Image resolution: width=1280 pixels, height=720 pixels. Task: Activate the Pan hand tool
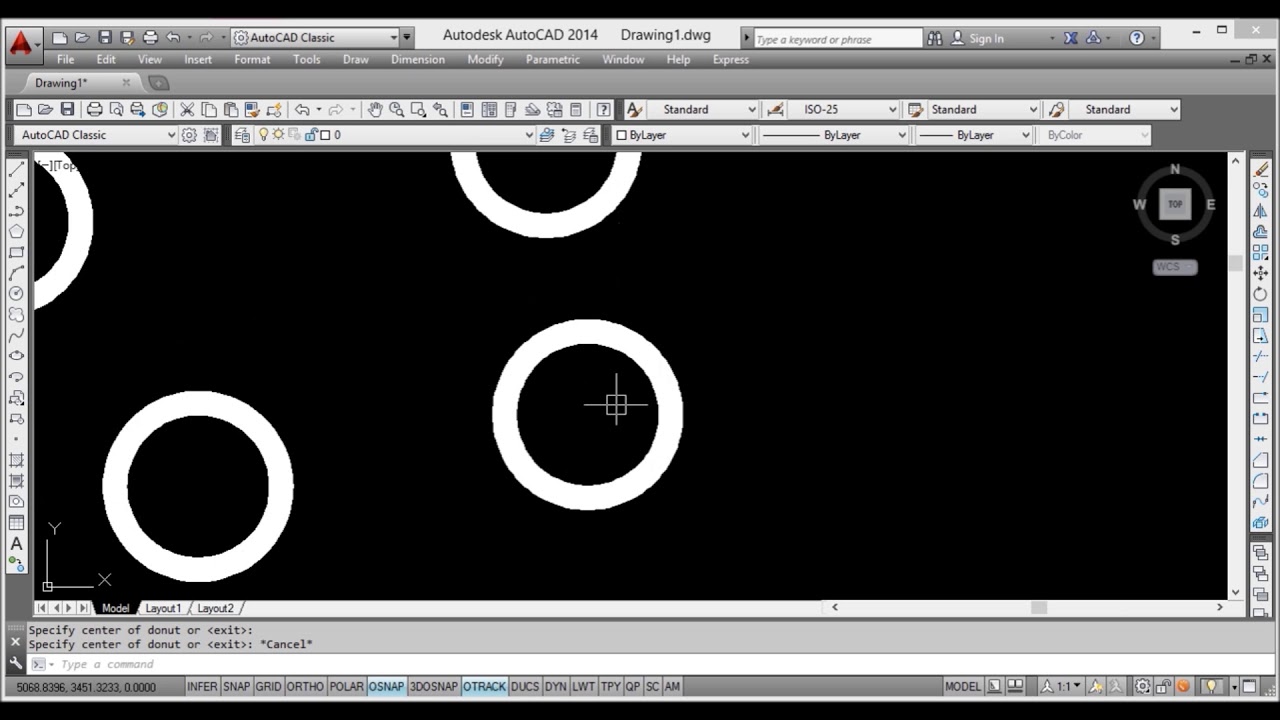(375, 109)
